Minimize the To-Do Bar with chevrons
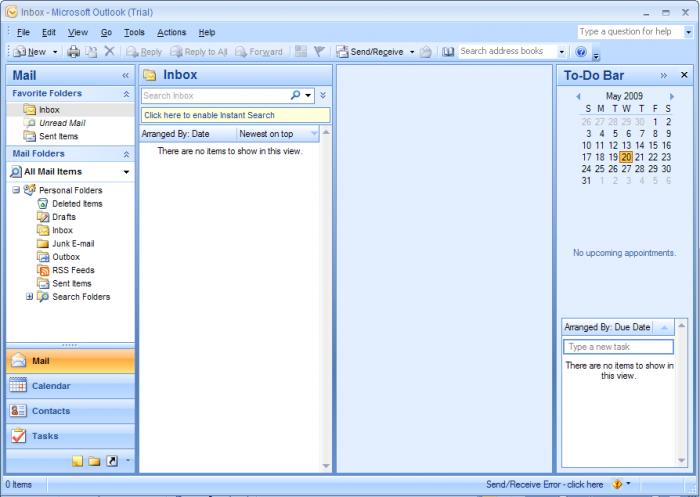The width and height of the screenshot is (700, 497). click(664, 75)
